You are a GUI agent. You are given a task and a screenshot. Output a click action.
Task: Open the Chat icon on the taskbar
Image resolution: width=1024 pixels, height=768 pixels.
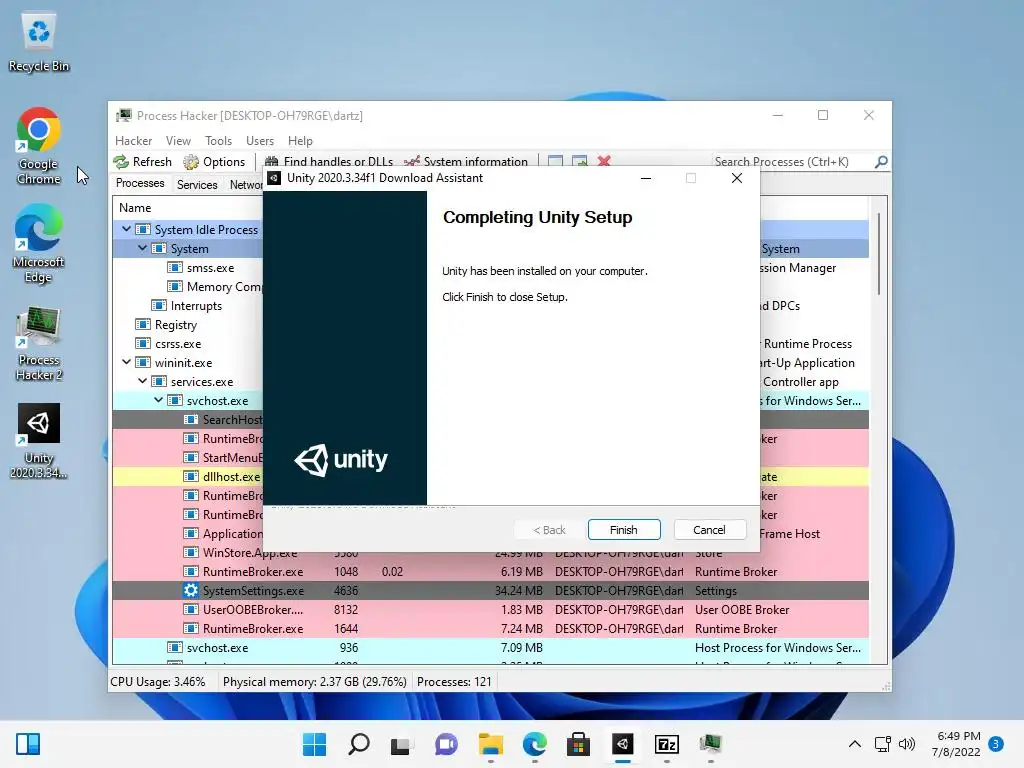tap(446, 744)
